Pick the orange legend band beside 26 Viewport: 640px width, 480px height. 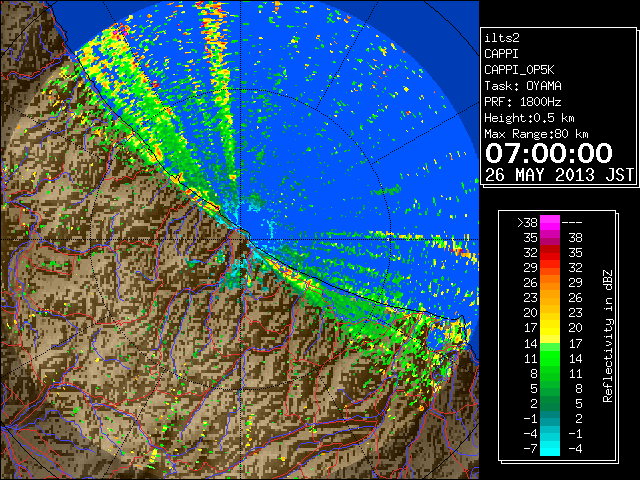coord(550,283)
